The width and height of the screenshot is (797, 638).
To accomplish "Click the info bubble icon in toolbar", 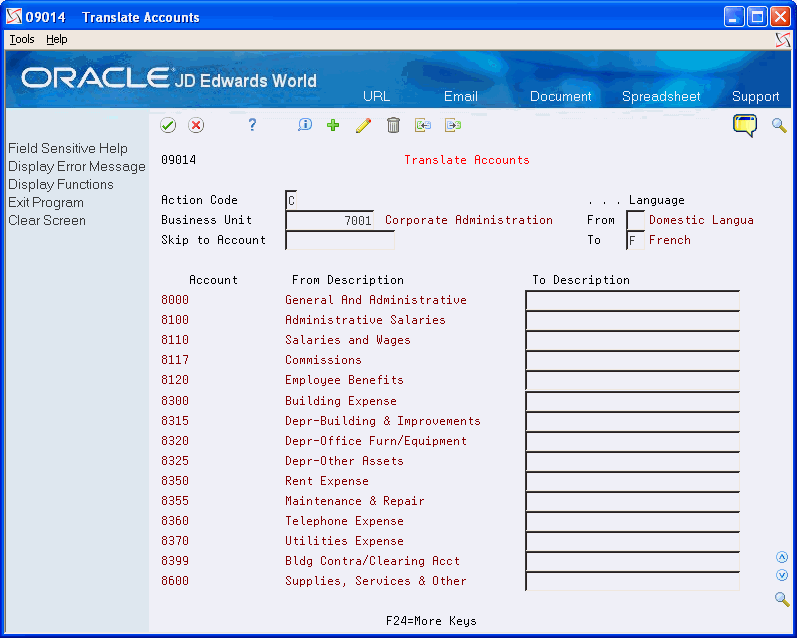I will (305, 125).
